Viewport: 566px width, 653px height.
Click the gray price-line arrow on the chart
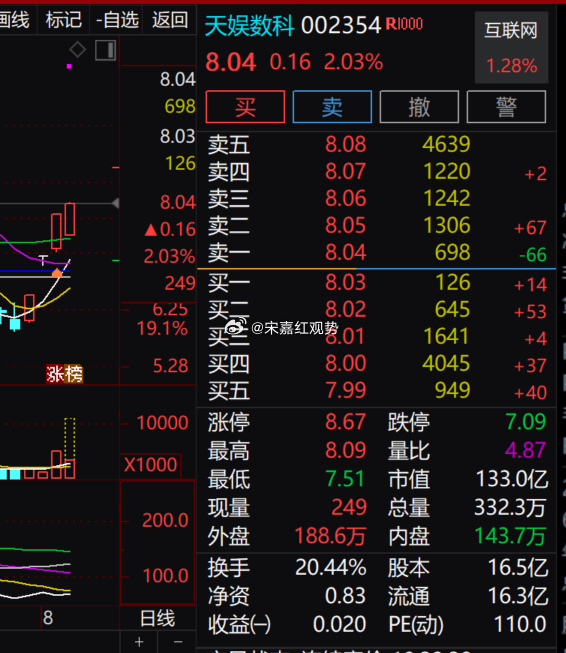pyautogui.click(x=116, y=203)
